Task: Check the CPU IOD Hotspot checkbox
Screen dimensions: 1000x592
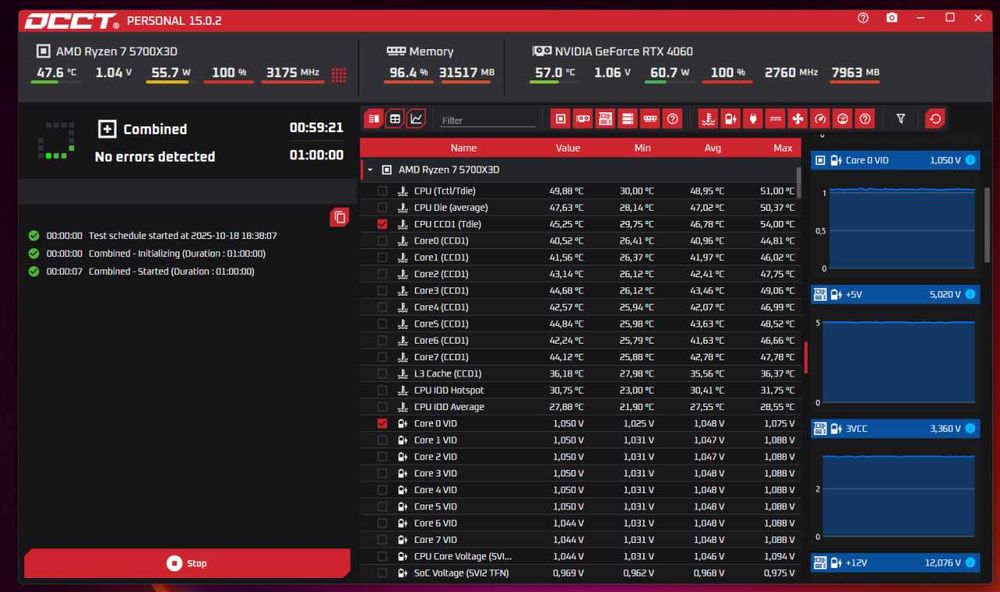Action: [x=382, y=390]
